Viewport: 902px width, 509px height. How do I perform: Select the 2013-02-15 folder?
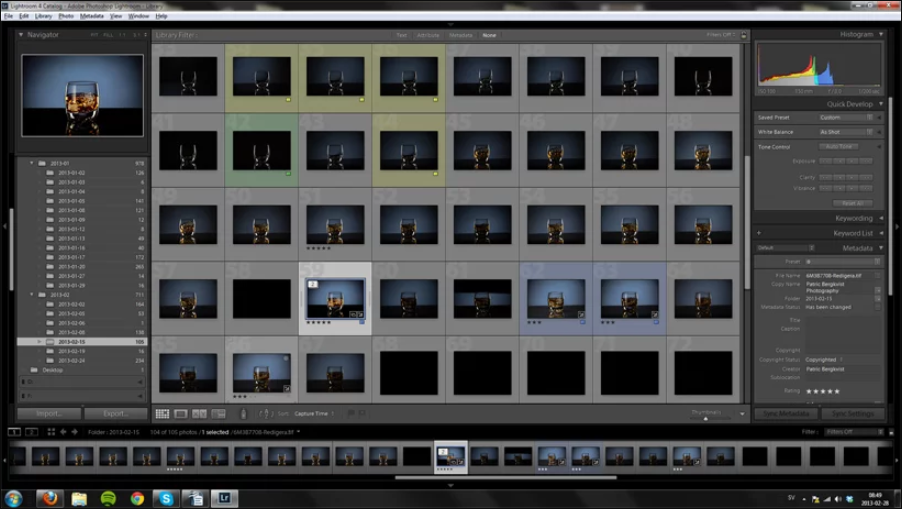[82, 342]
